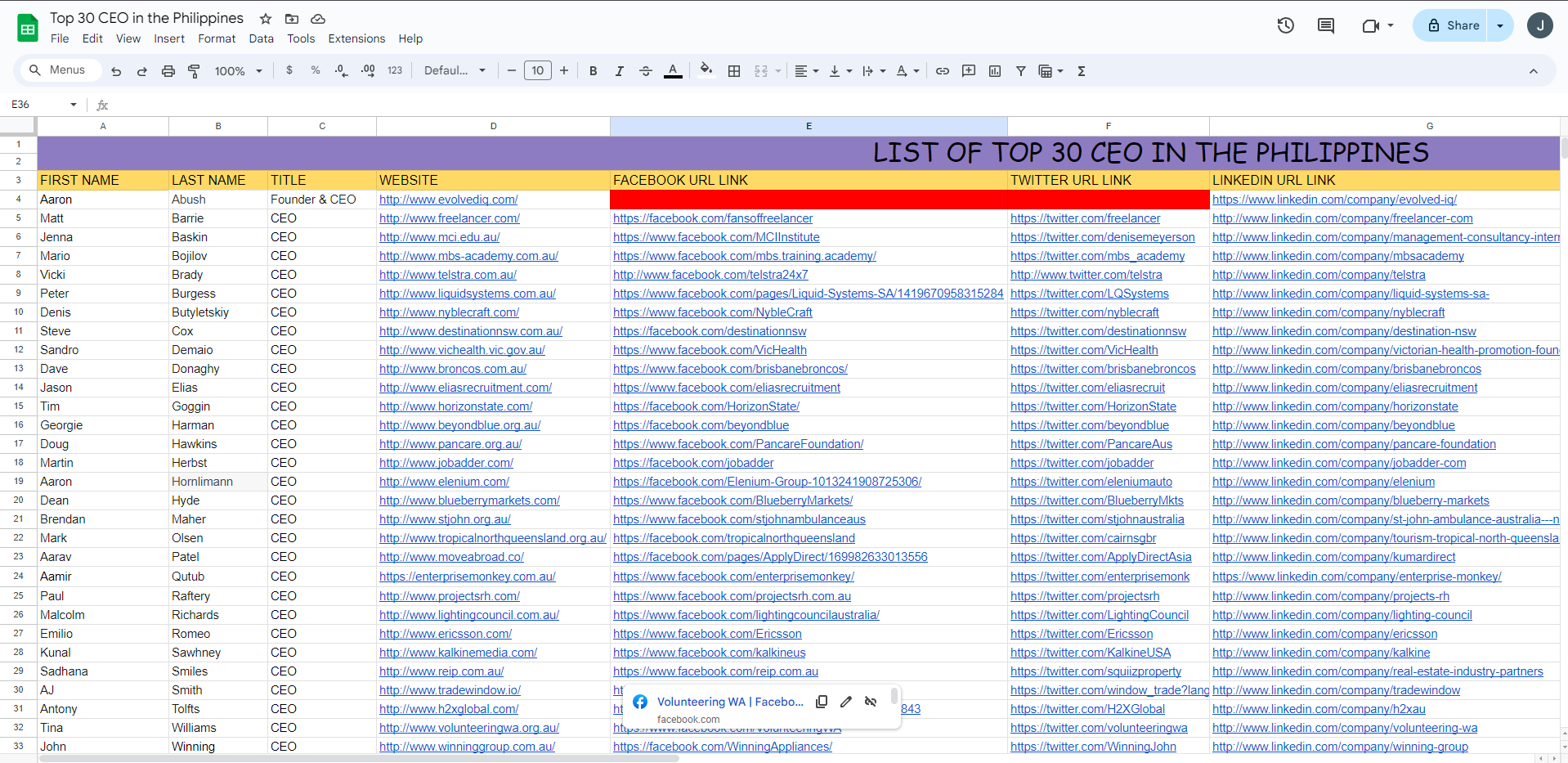
Task: Open the Volunteering WA Facebook preview link
Action: click(730, 702)
